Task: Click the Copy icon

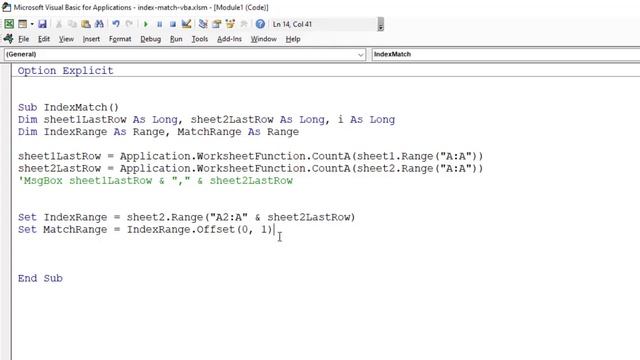Action: pyautogui.click(x=72, y=24)
